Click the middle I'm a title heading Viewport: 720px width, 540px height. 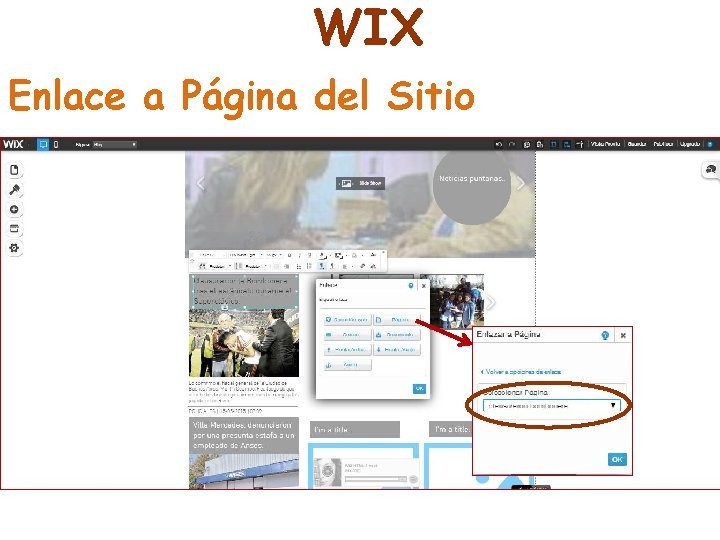click(354, 430)
